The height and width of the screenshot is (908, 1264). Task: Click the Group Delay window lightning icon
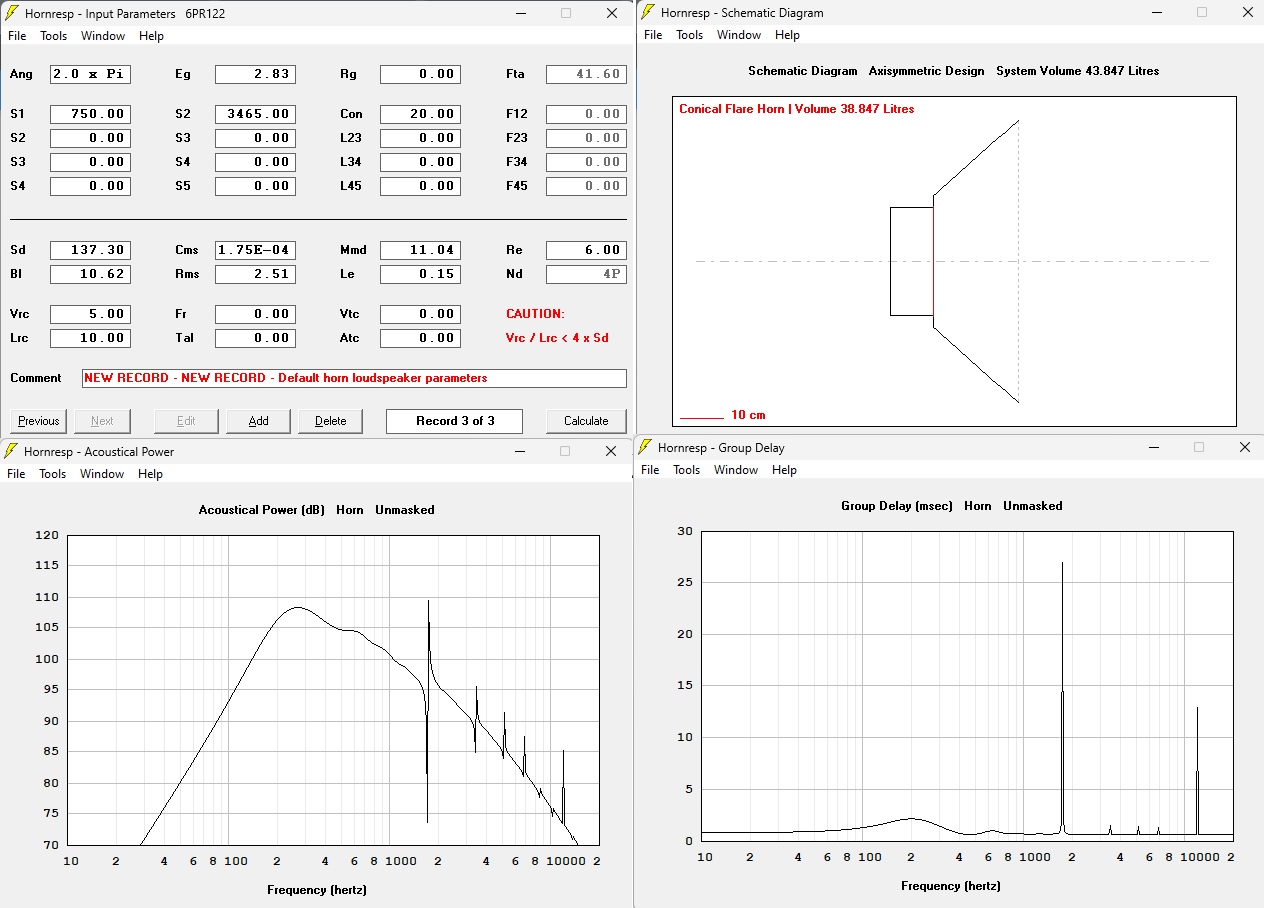(x=646, y=447)
